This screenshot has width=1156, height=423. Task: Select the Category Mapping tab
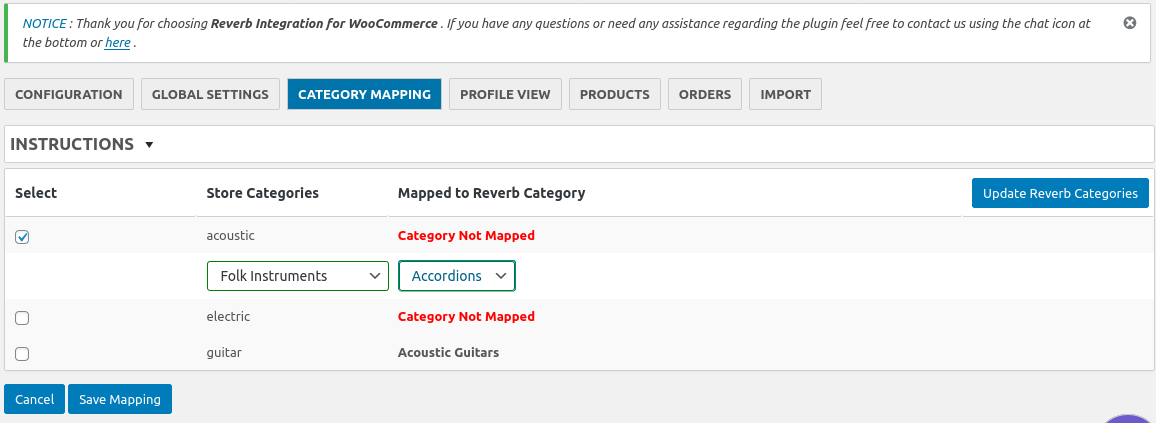coord(364,94)
